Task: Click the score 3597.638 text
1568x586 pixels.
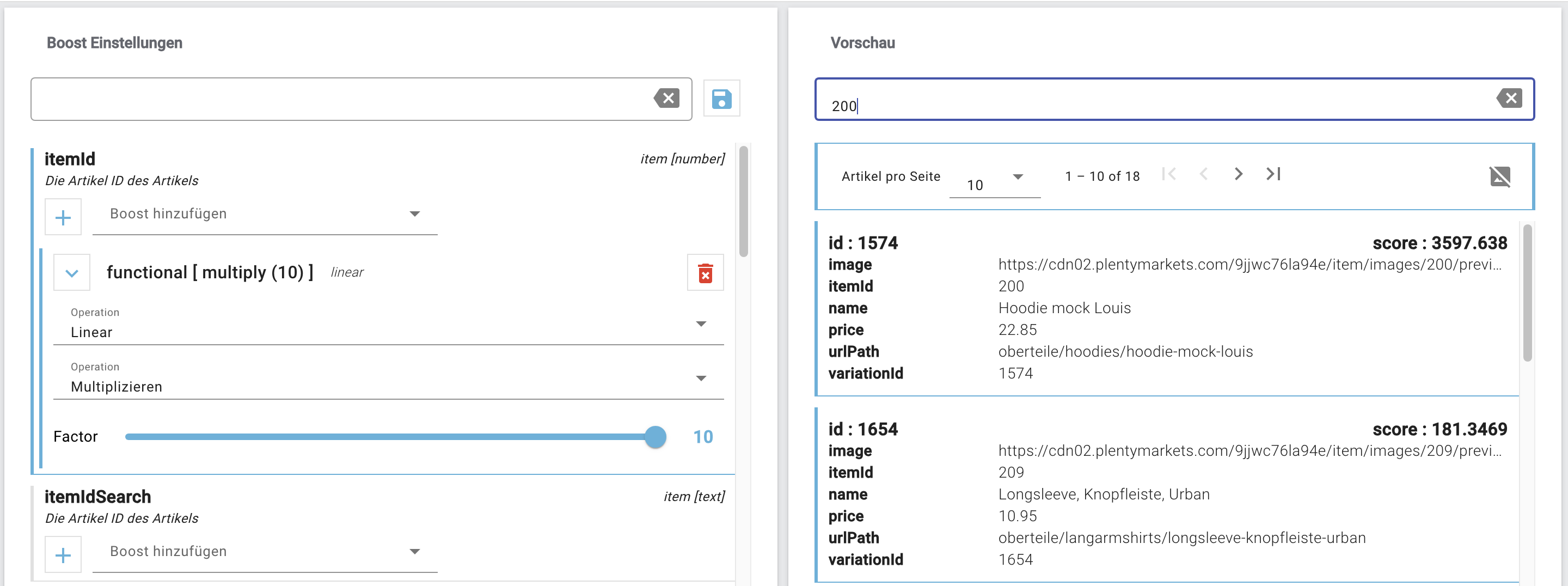Action: point(1440,243)
